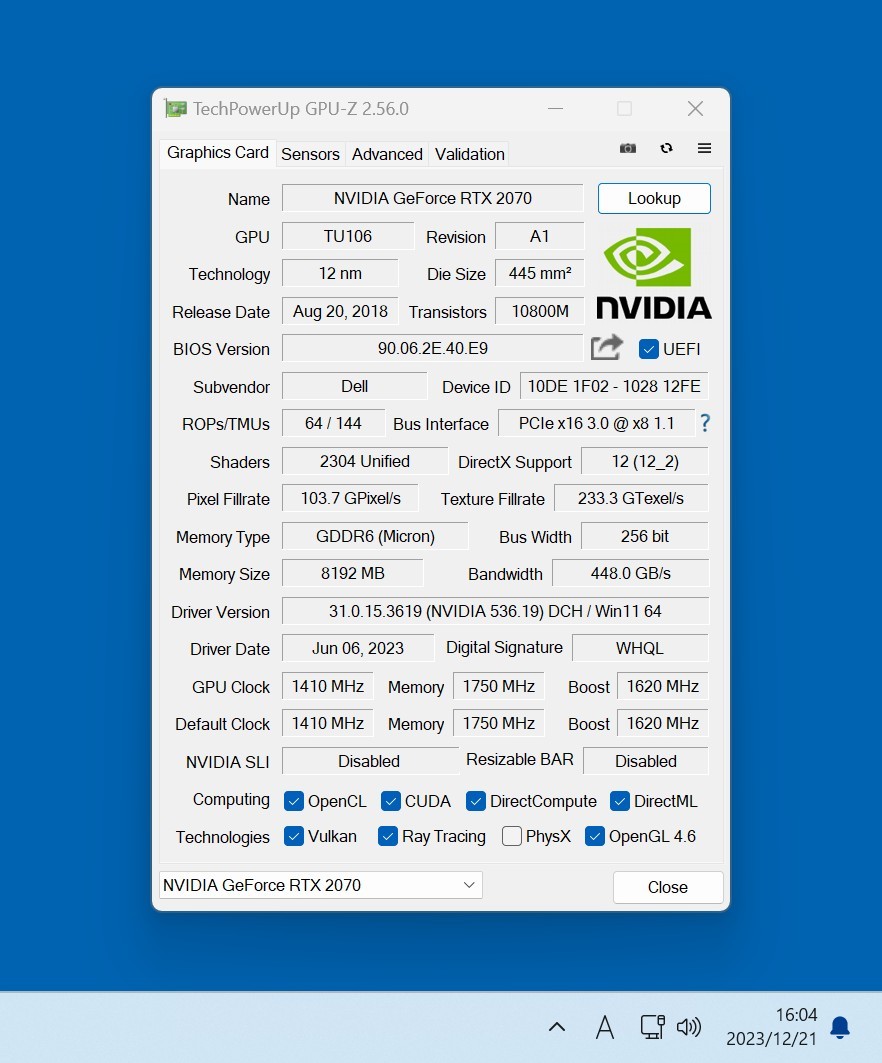882x1063 pixels.
Task: Click the BIOS export share icon
Action: tap(606, 348)
